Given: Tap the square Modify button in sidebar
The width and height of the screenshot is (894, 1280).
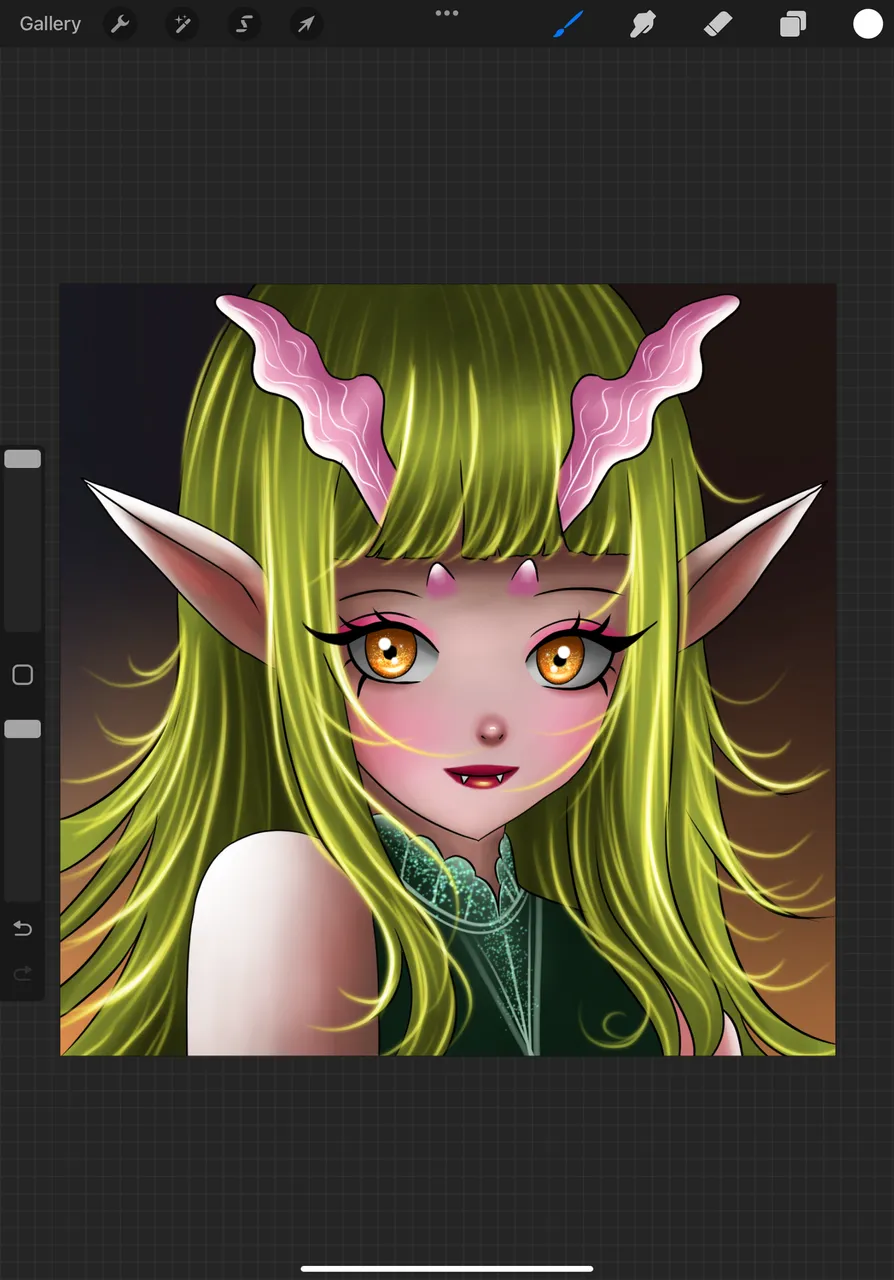Looking at the screenshot, I should point(22,675).
